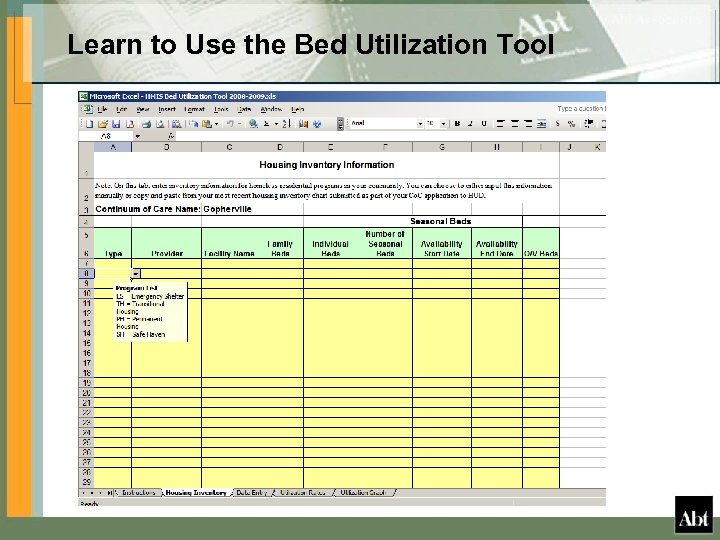Click the Merge and Center icon
Viewport: 720px width, 540px height.
(x=542, y=124)
